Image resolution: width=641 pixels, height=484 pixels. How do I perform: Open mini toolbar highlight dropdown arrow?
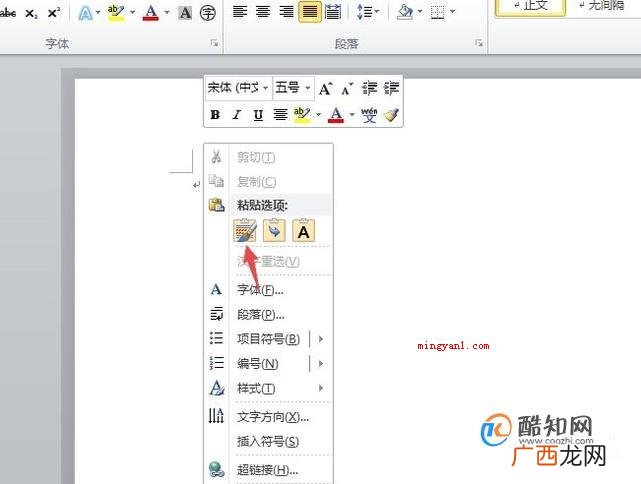(x=318, y=114)
